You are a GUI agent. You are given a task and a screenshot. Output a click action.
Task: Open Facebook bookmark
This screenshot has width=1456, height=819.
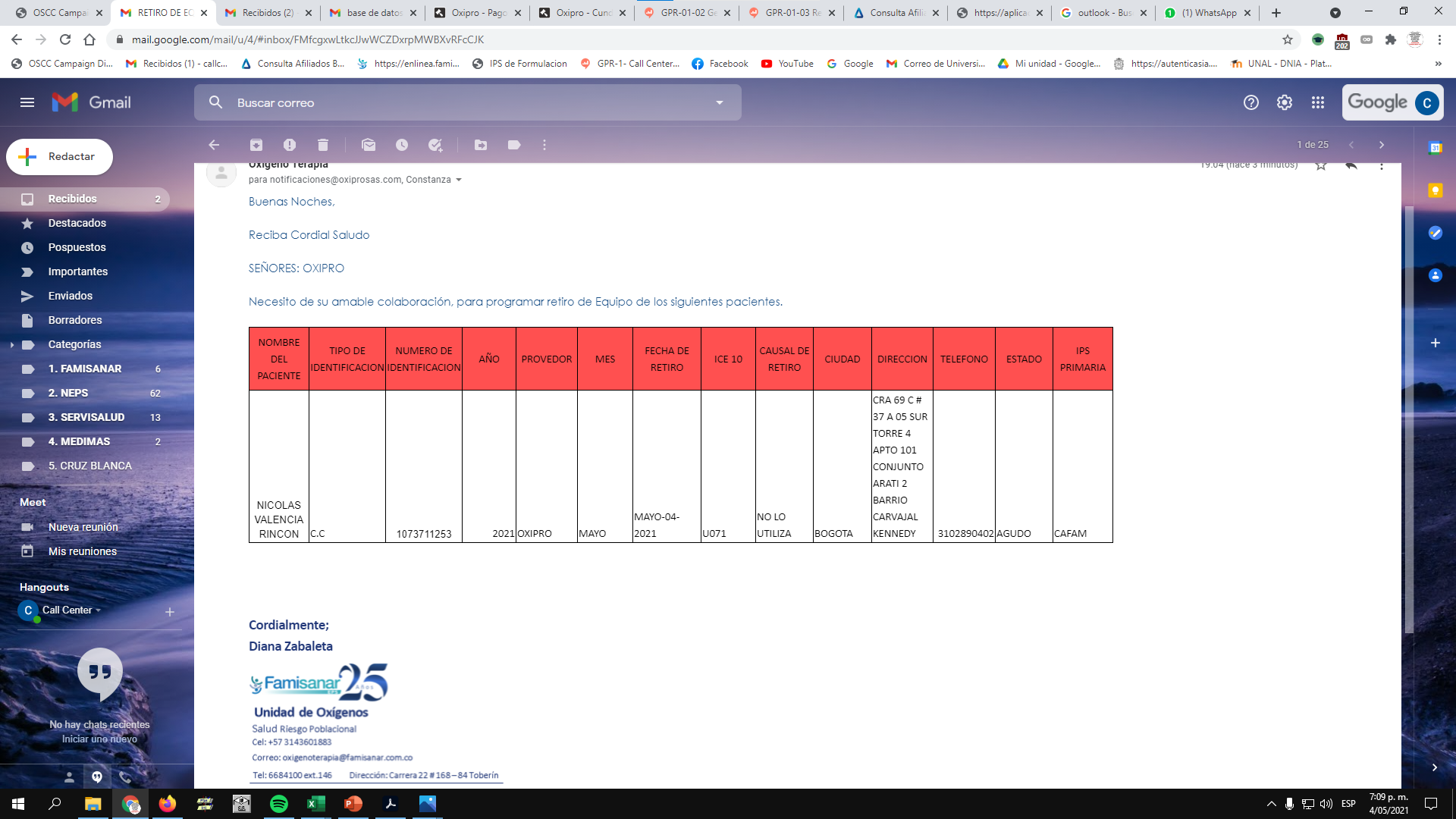(720, 64)
